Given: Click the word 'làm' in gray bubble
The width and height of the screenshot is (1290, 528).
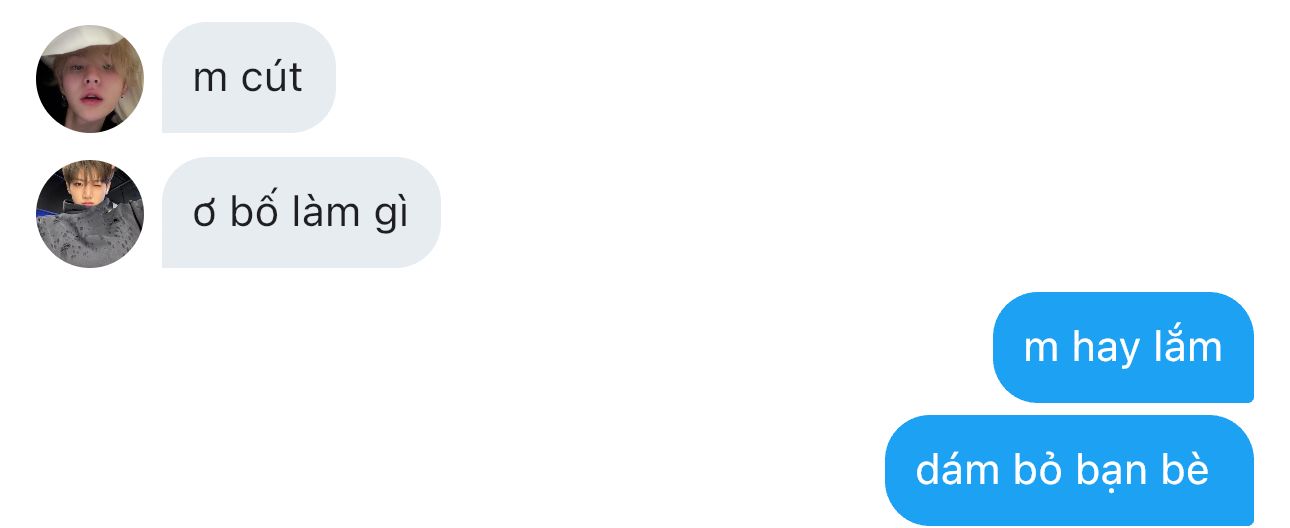Looking at the screenshot, I should click(x=315, y=212).
